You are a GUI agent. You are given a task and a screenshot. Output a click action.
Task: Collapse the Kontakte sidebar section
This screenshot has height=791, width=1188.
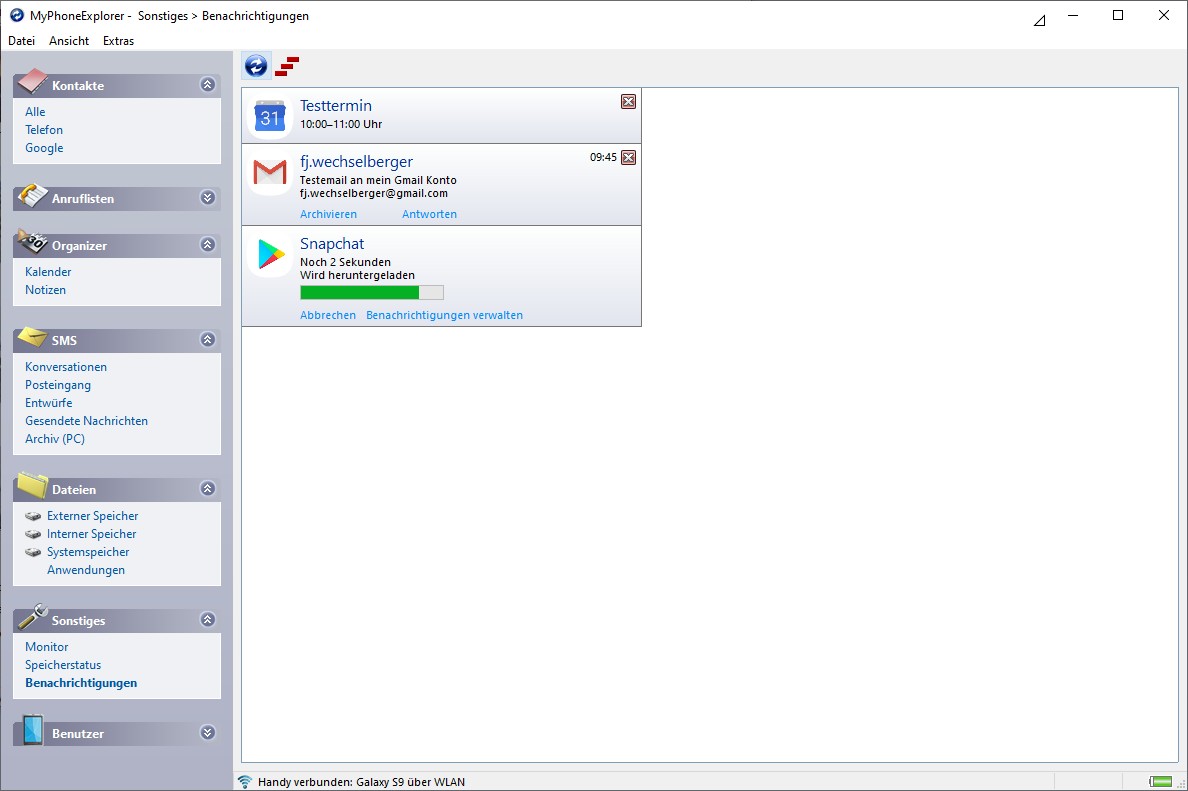pyautogui.click(x=208, y=85)
